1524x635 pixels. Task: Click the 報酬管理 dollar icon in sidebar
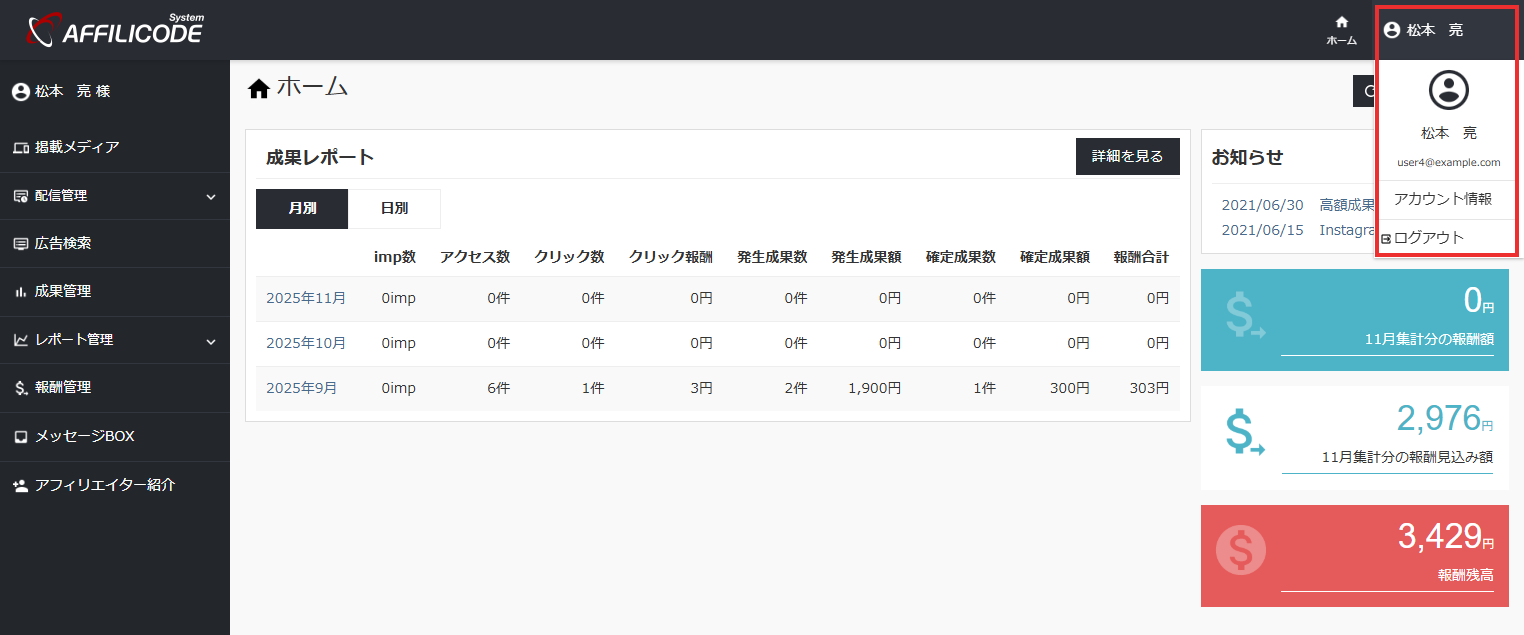tap(21, 388)
